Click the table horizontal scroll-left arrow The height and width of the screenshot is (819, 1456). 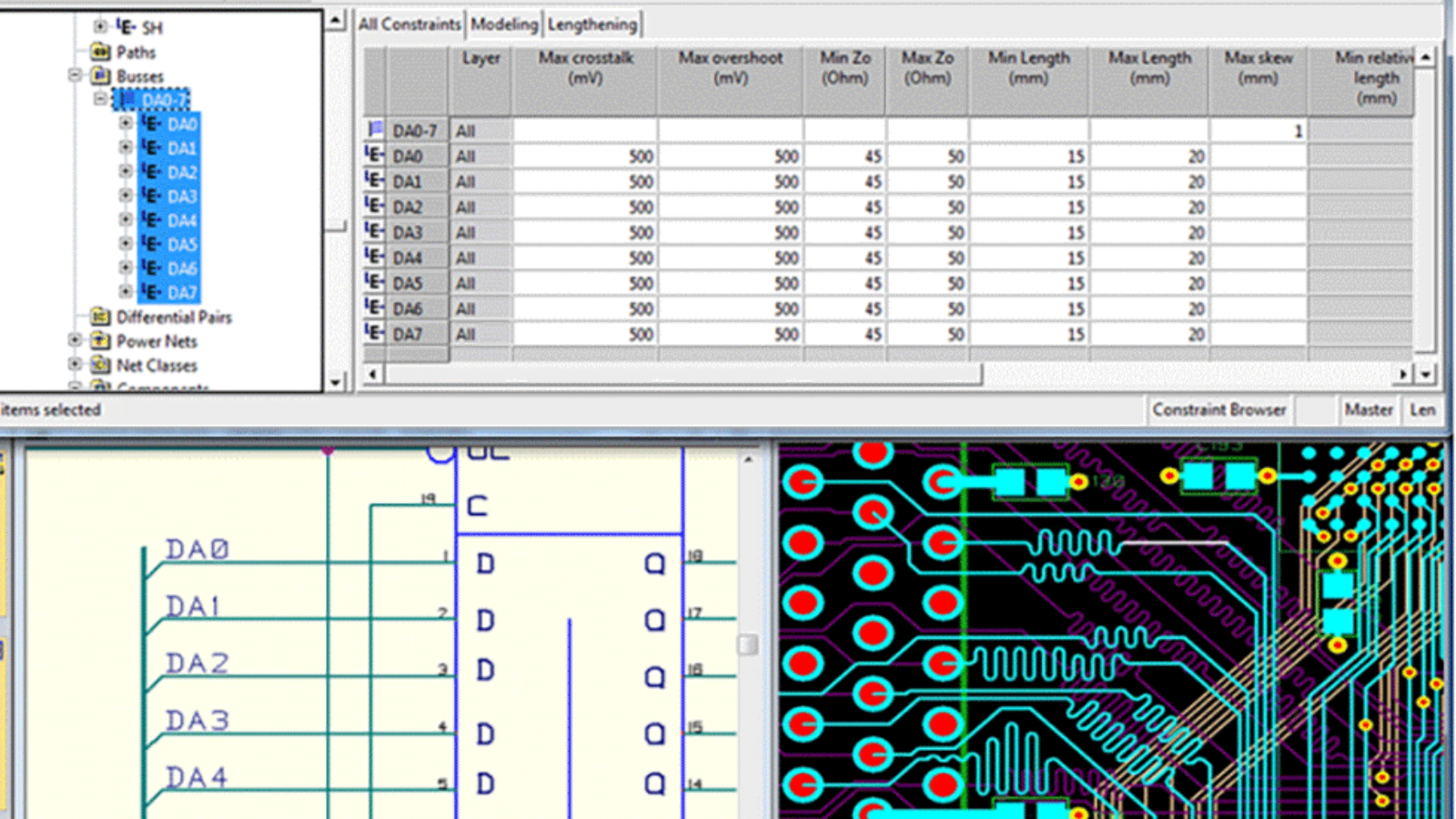click(x=371, y=374)
